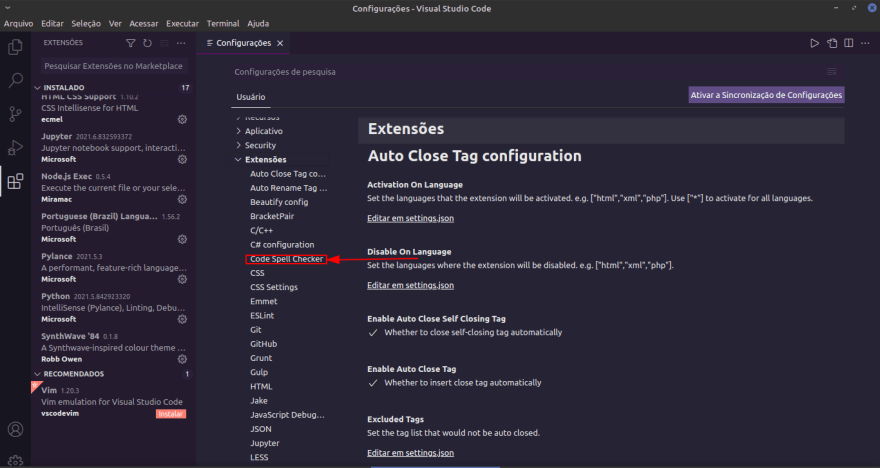Open the Seleção menu
This screenshot has width=880, height=468.
(86, 24)
